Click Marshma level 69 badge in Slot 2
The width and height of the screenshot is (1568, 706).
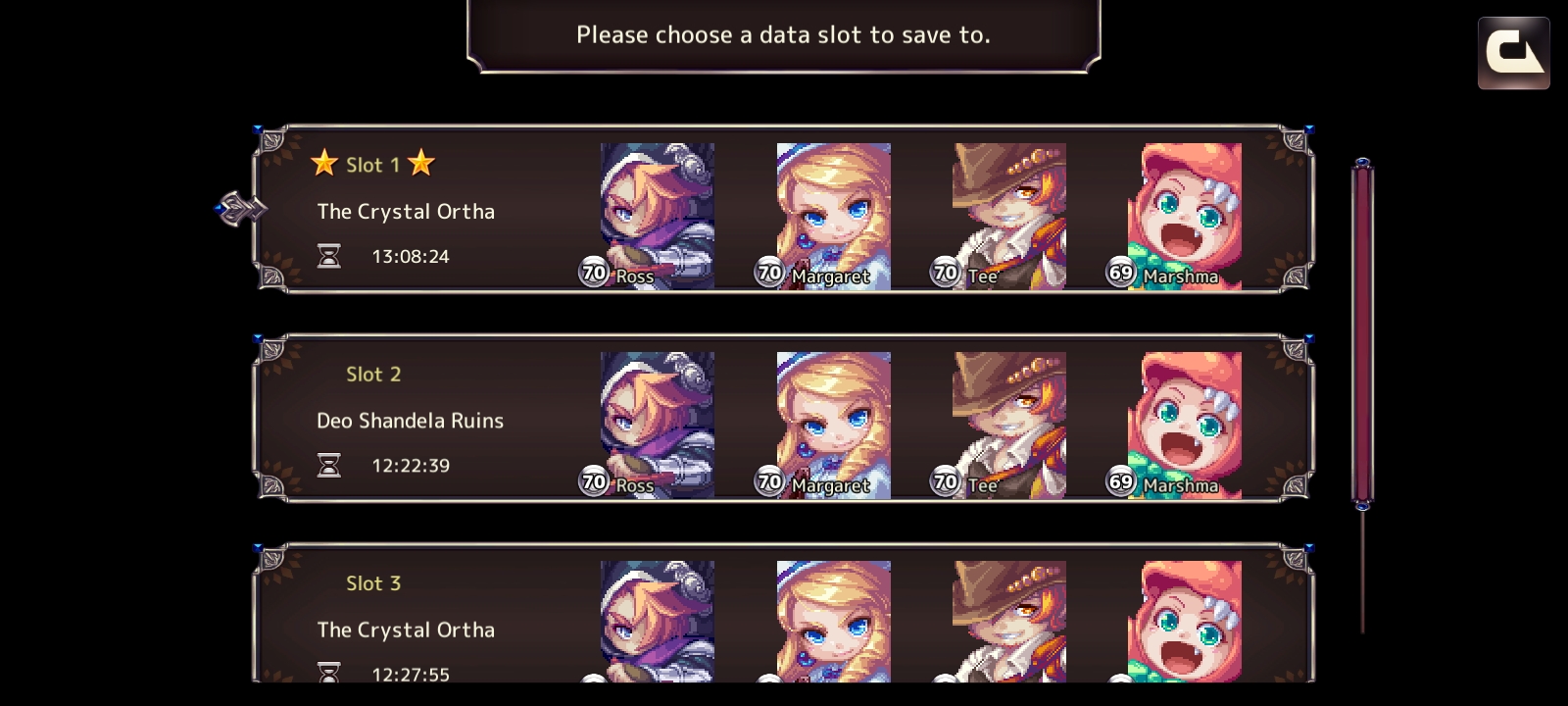(1121, 481)
